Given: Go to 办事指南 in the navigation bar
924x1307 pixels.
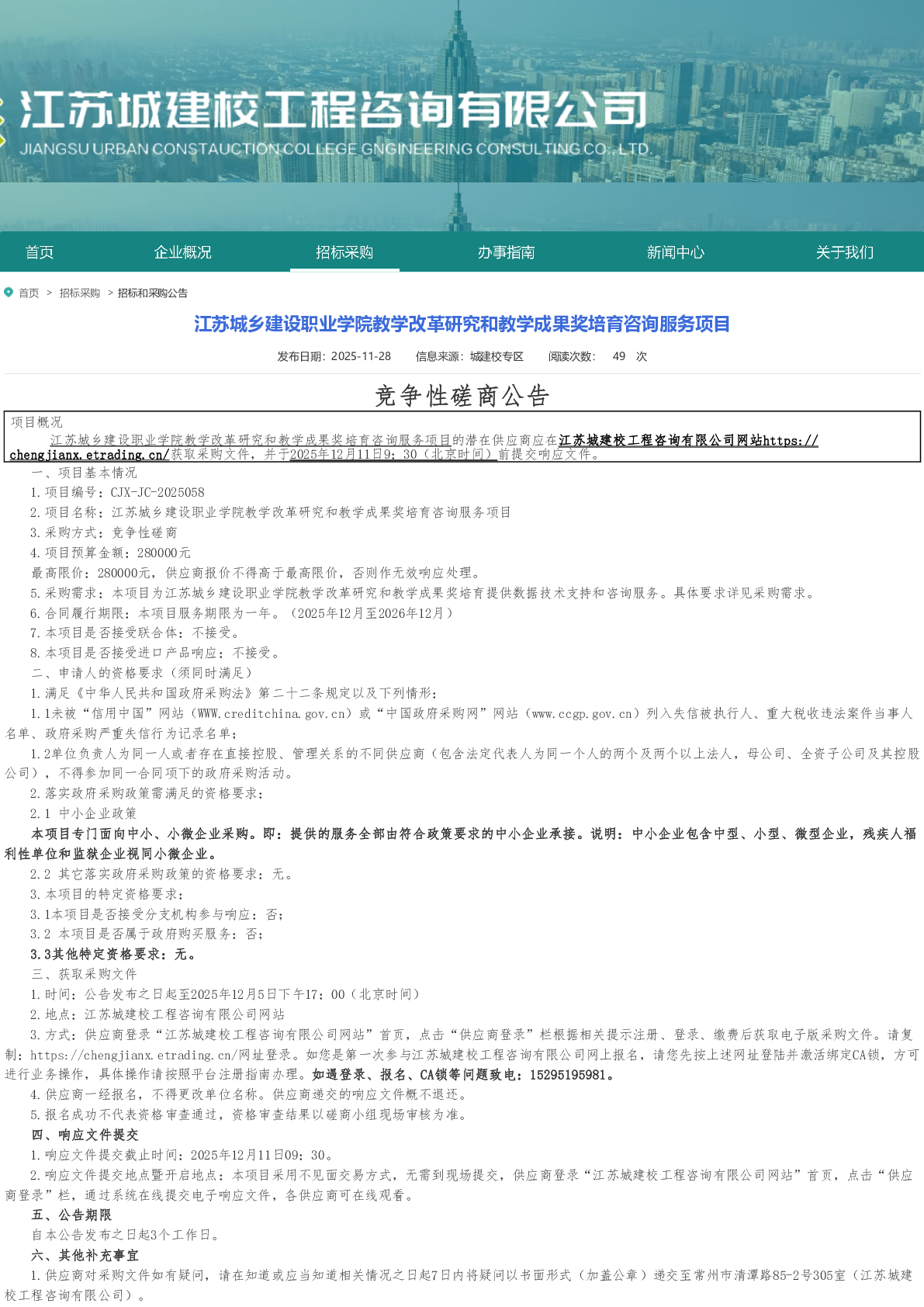Looking at the screenshot, I should click(x=506, y=252).
